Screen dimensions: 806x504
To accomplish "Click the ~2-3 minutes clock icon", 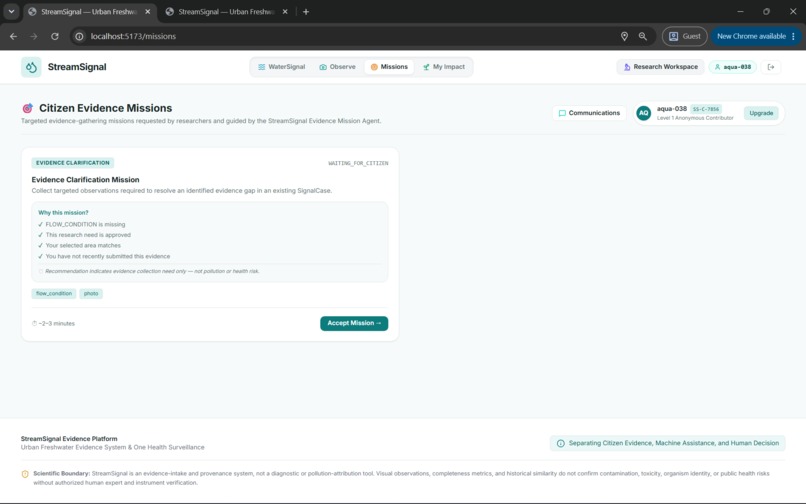I will coord(34,323).
